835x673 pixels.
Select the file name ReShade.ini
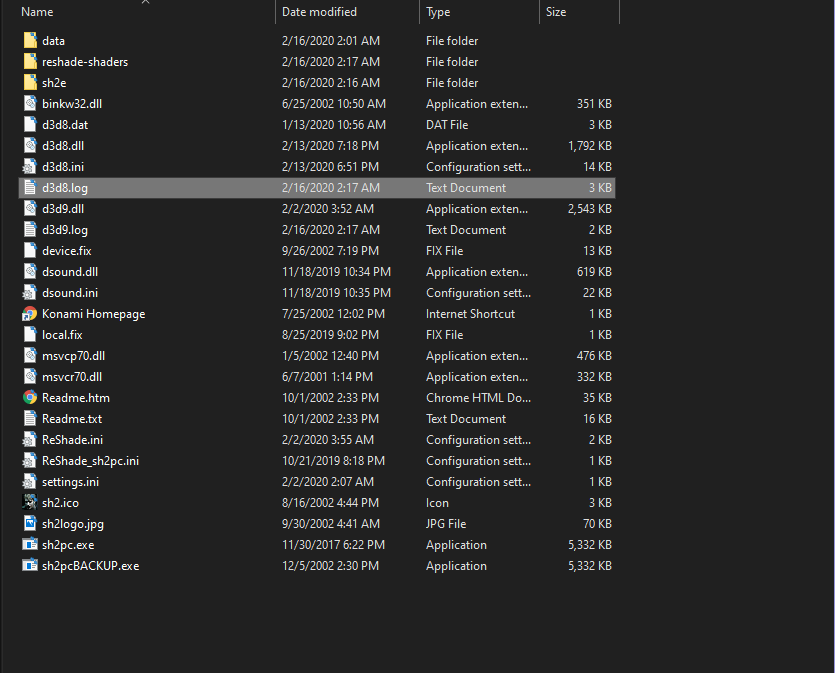pos(72,440)
